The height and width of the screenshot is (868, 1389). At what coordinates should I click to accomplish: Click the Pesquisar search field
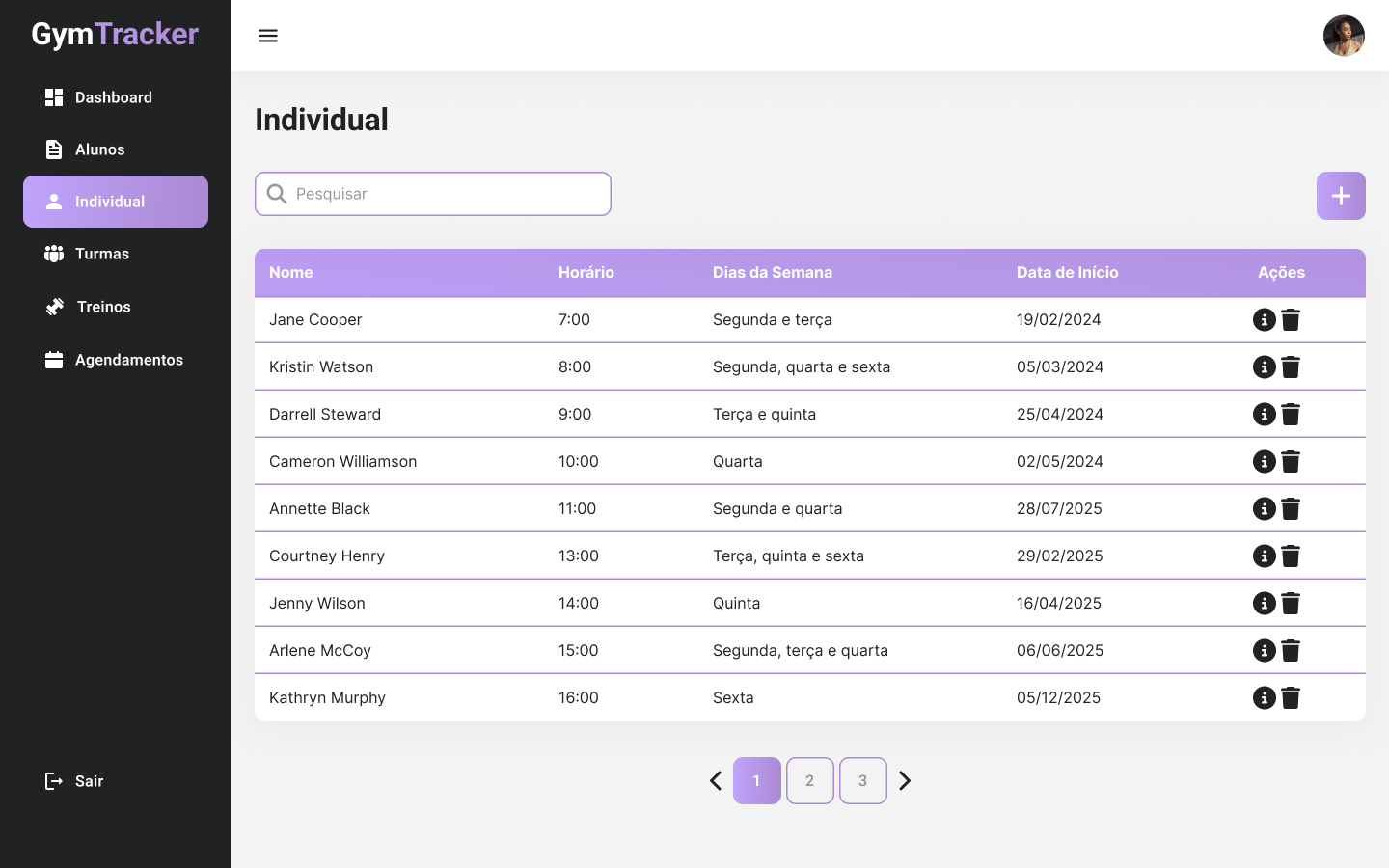coord(444,194)
